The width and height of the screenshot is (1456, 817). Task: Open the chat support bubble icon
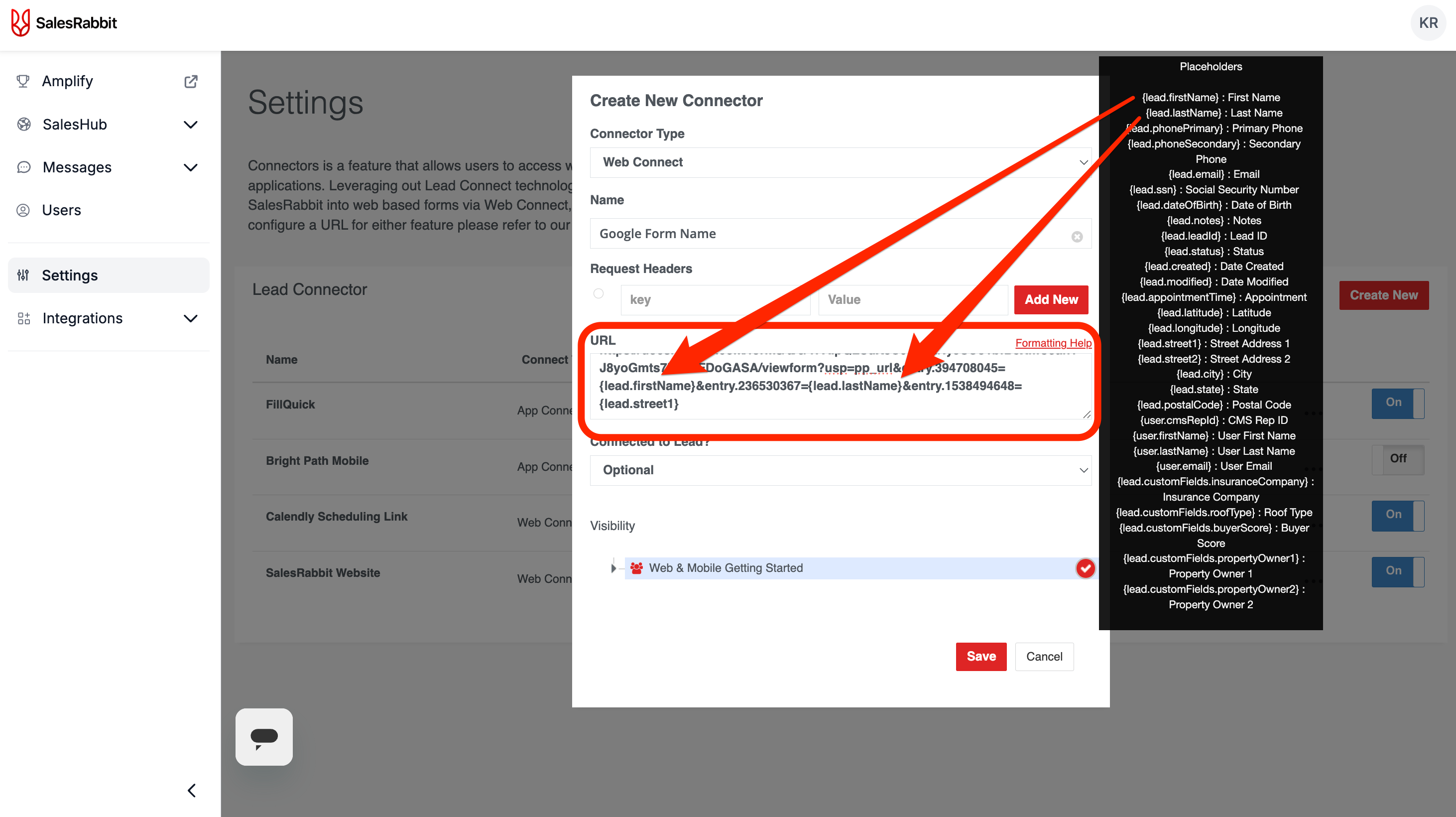click(x=264, y=737)
